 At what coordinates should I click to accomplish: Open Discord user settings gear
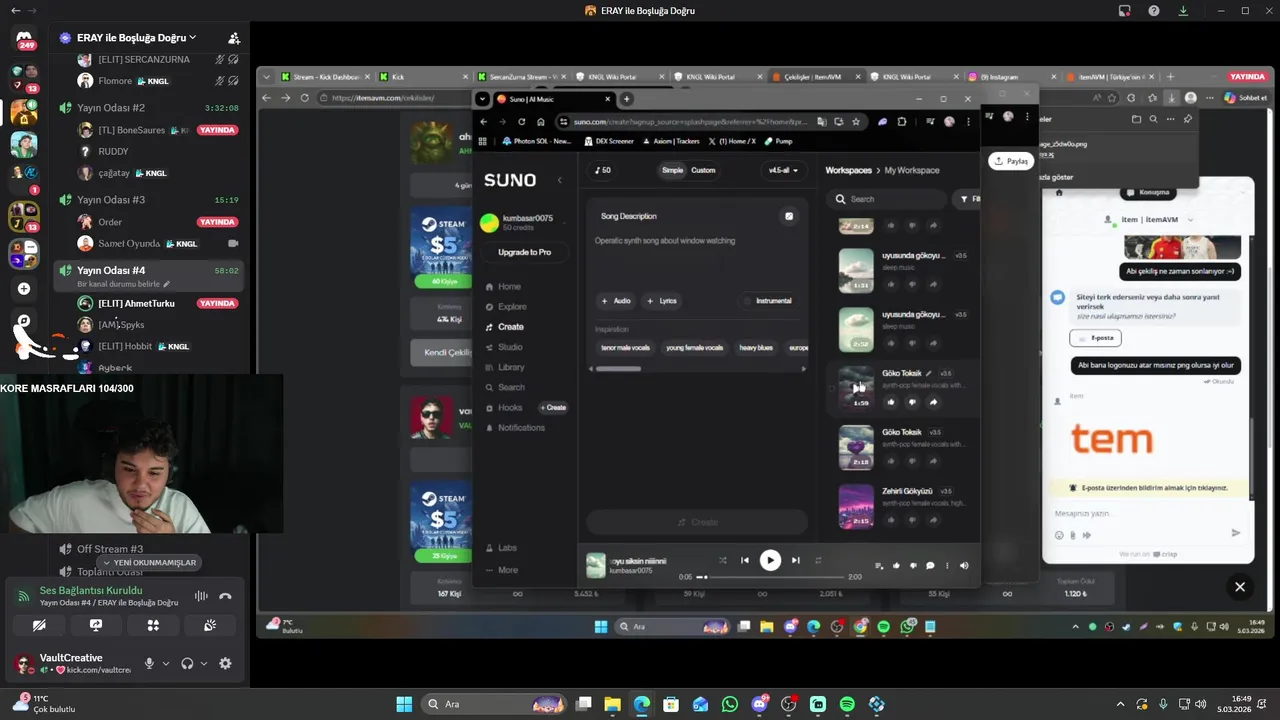tap(225, 663)
